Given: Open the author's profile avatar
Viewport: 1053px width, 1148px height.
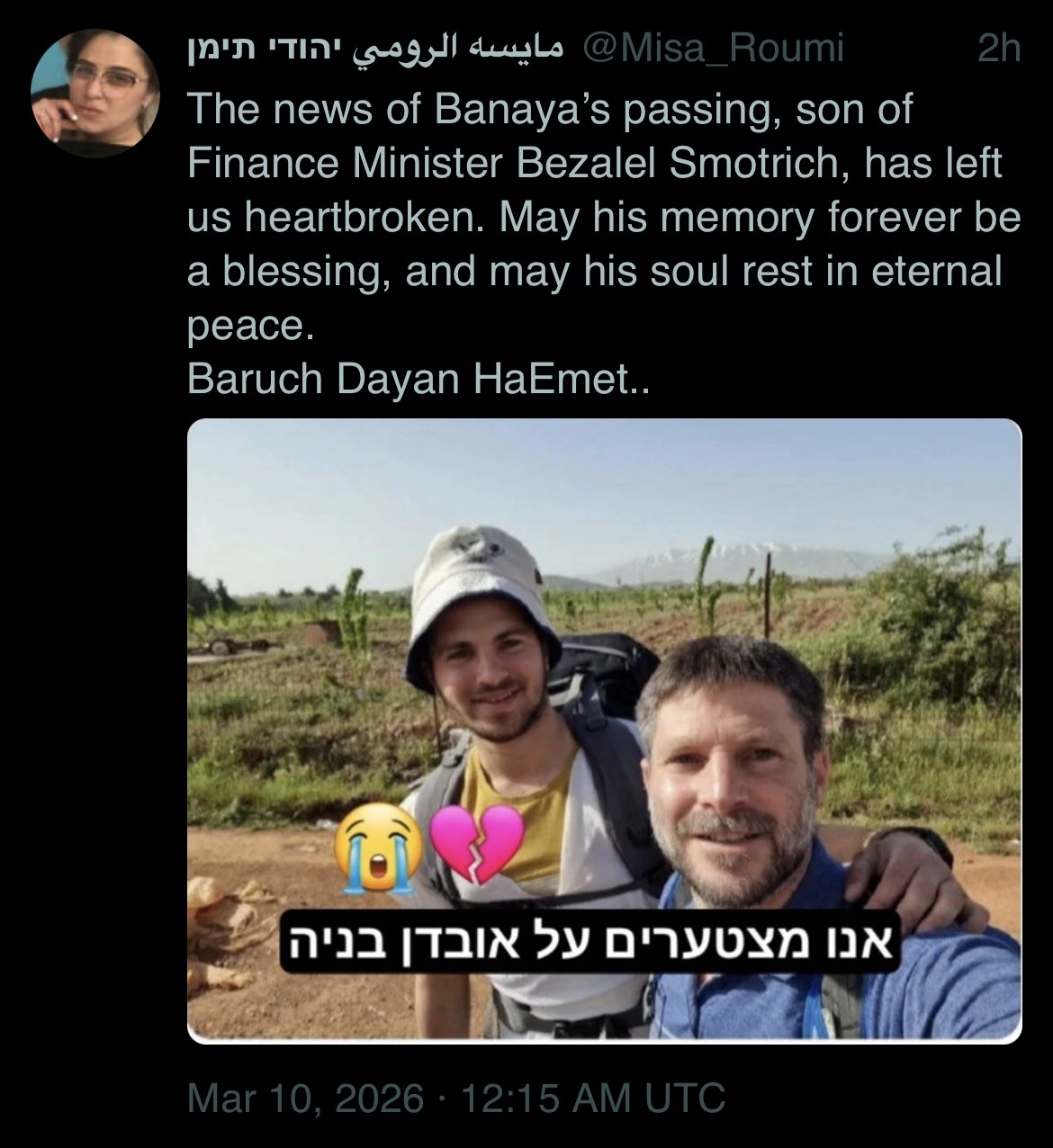Looking at the screenshot, I should pyautogui.click(x=94, y=93).
